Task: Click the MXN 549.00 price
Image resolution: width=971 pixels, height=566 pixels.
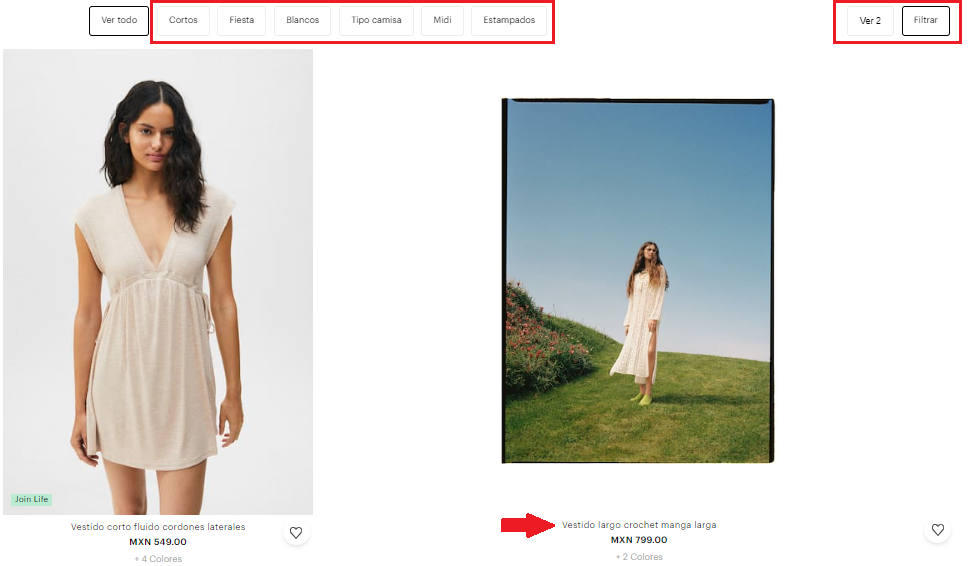Action: coord(158,542)
